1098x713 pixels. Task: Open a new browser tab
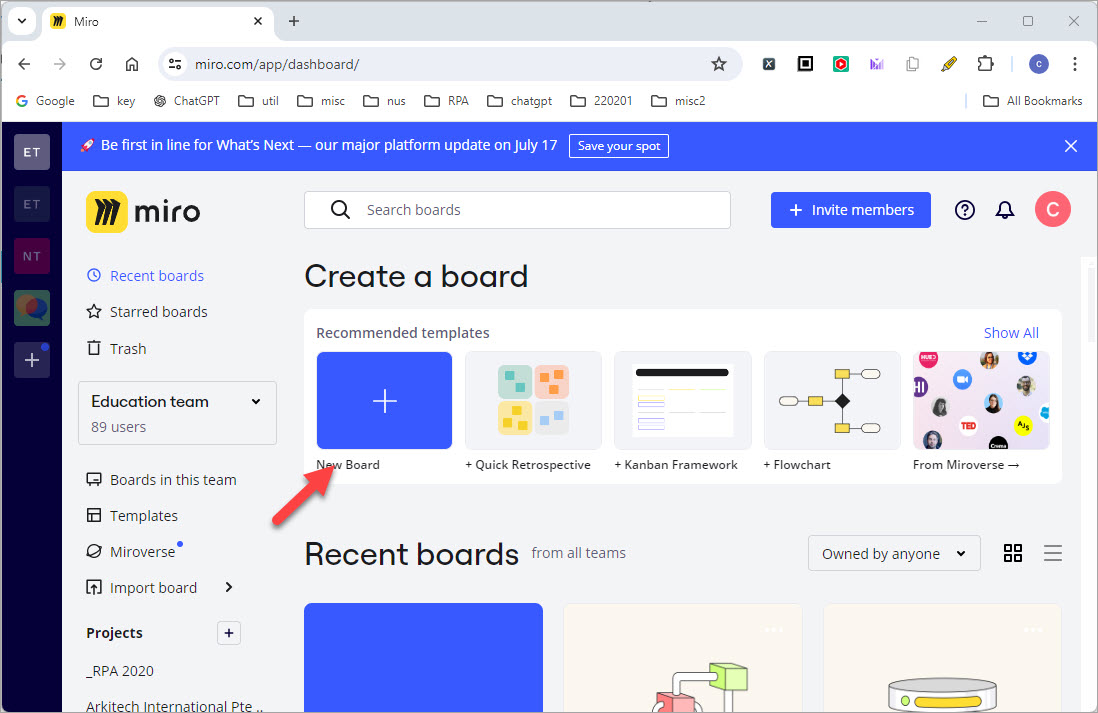[294, 21]
